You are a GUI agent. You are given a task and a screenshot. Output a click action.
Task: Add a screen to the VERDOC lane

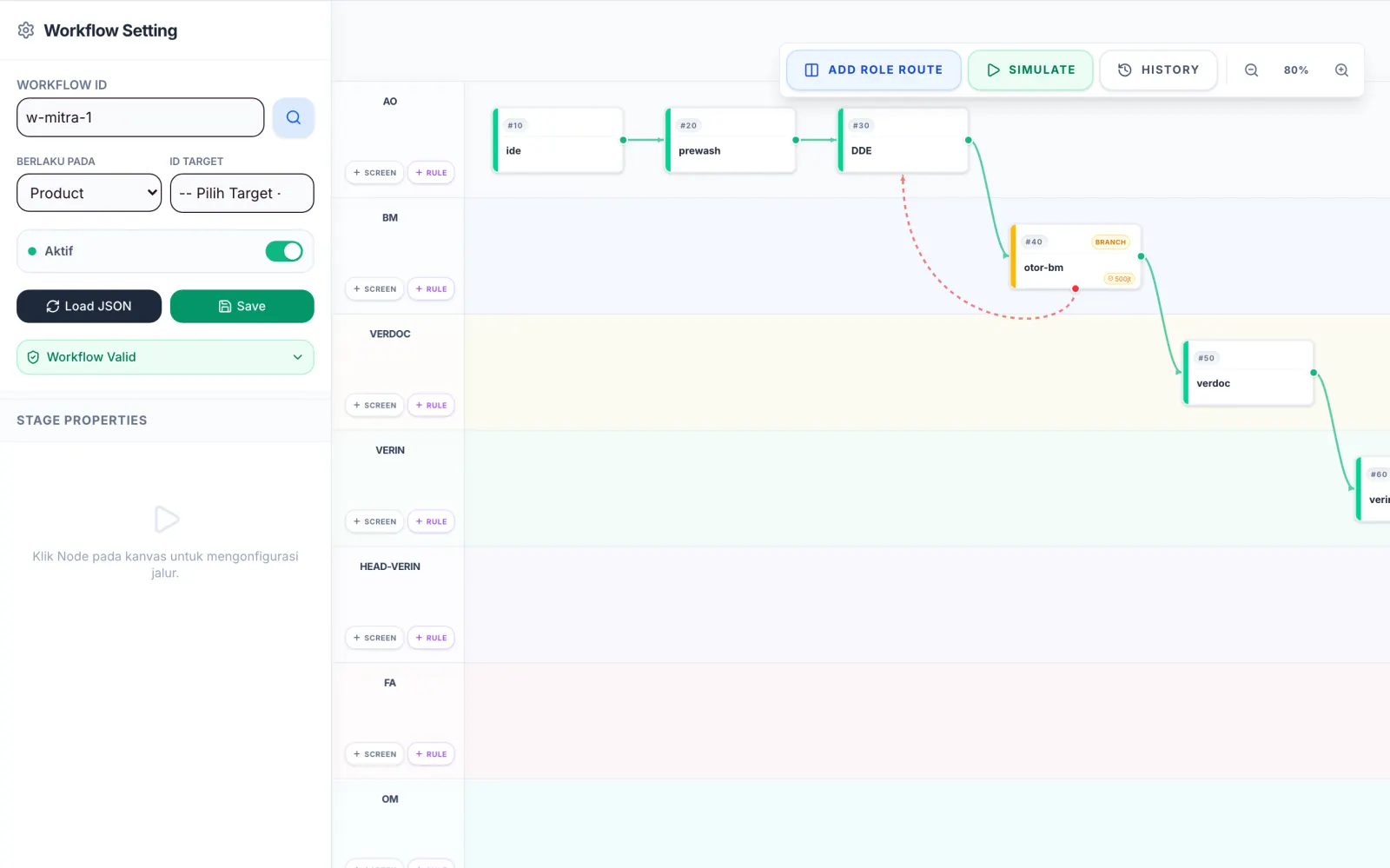click(x=374, y=406)
